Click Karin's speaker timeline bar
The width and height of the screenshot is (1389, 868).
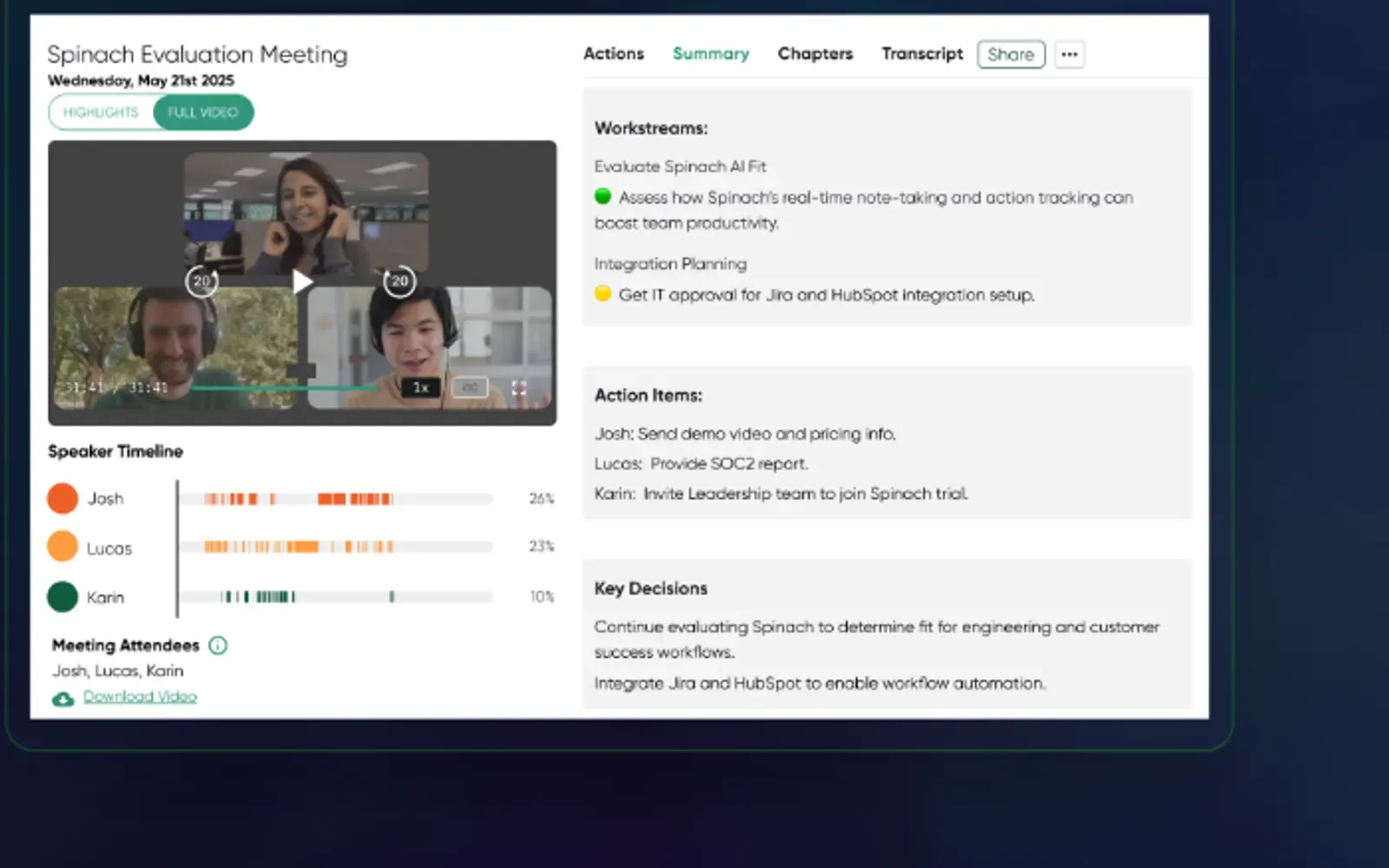click(x=336, y=596)
